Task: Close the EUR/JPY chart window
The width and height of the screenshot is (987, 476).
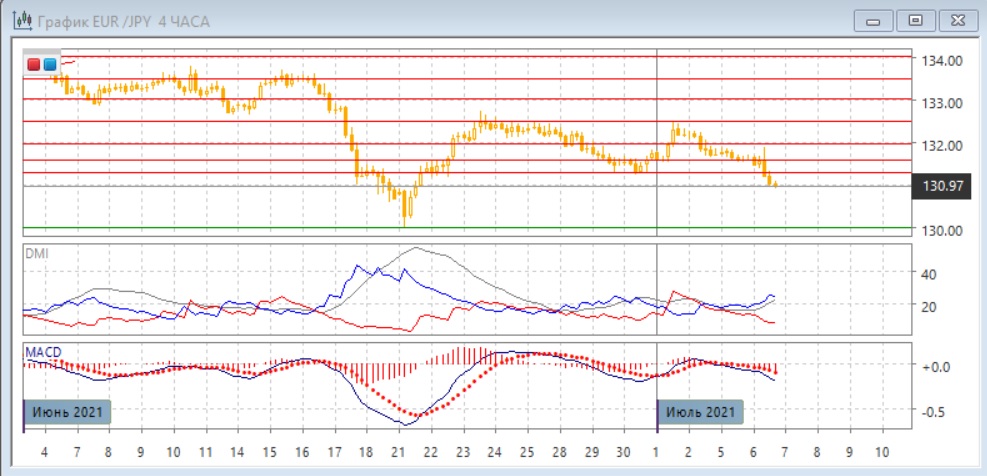Action: click(954, 21)
